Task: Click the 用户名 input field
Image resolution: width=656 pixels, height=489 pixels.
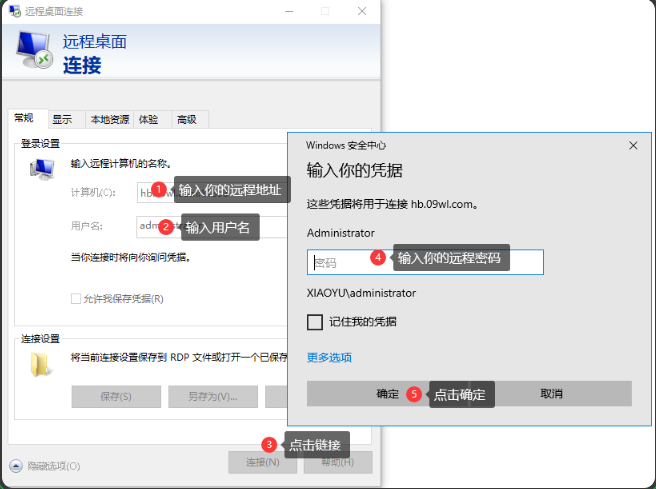Action: click(212, 227)
